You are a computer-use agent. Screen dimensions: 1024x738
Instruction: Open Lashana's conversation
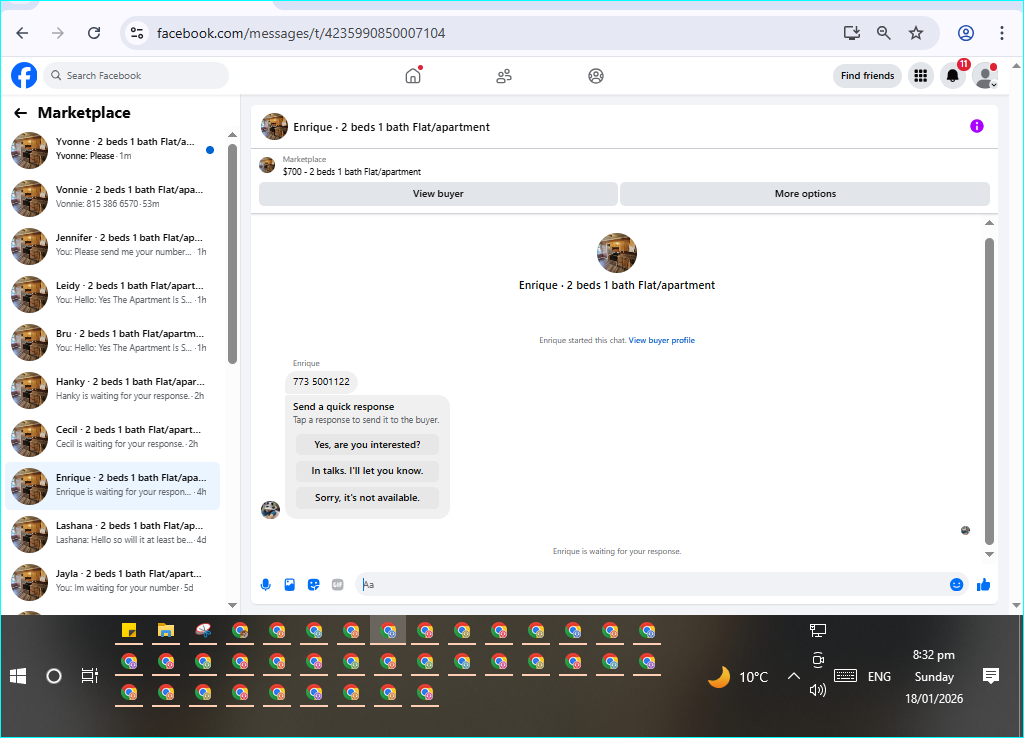click(112, 534)
